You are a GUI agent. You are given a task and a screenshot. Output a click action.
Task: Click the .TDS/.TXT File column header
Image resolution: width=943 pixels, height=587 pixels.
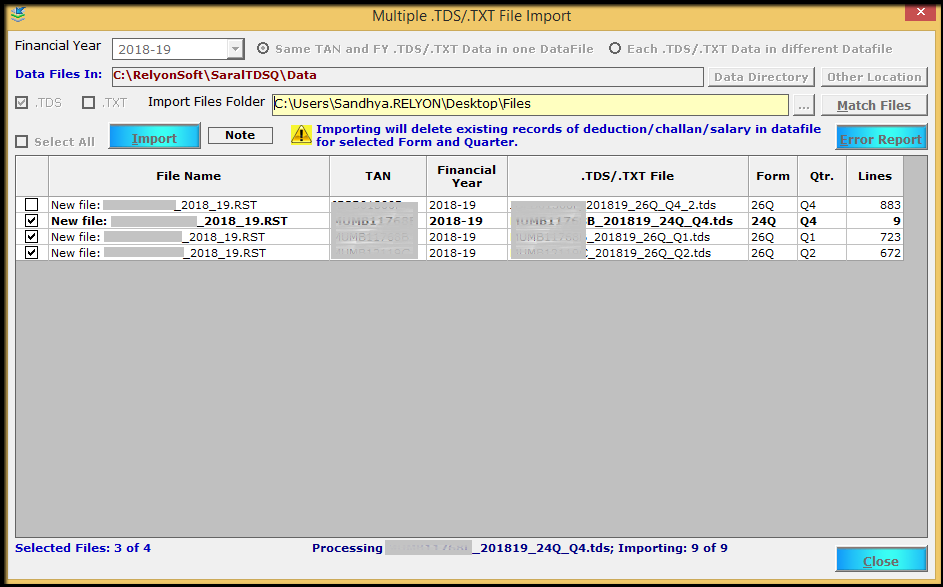(x=628, y=176)
